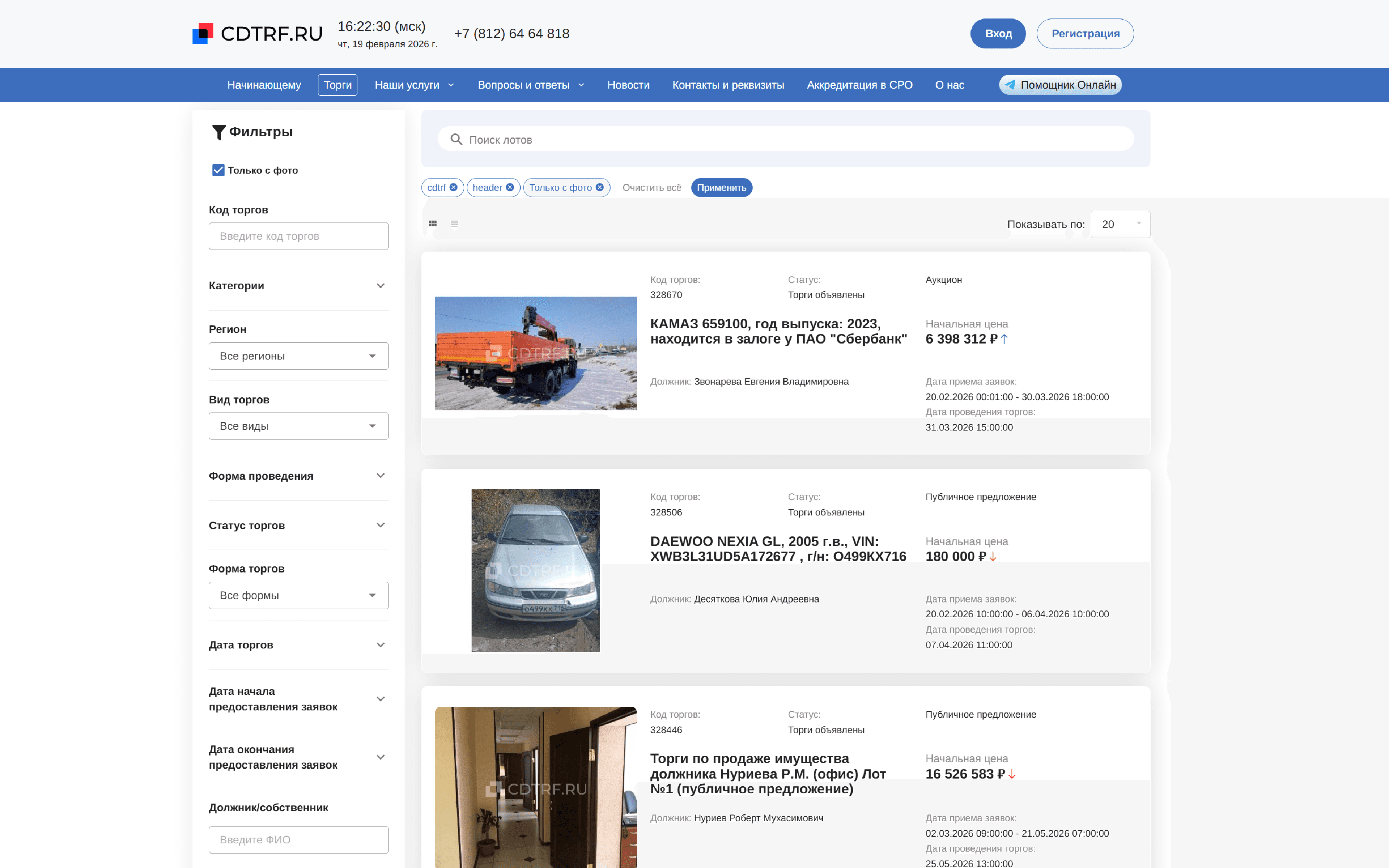This screenshot has width=1389, height=868.
Task: Click the Telegram icon in Помощник Онлайн
Action: tap(1010, 85)
